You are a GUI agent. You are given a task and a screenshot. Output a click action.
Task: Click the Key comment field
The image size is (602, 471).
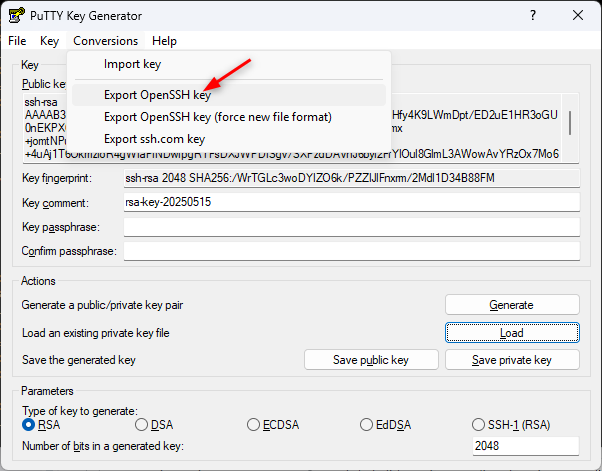click(352, 202)
